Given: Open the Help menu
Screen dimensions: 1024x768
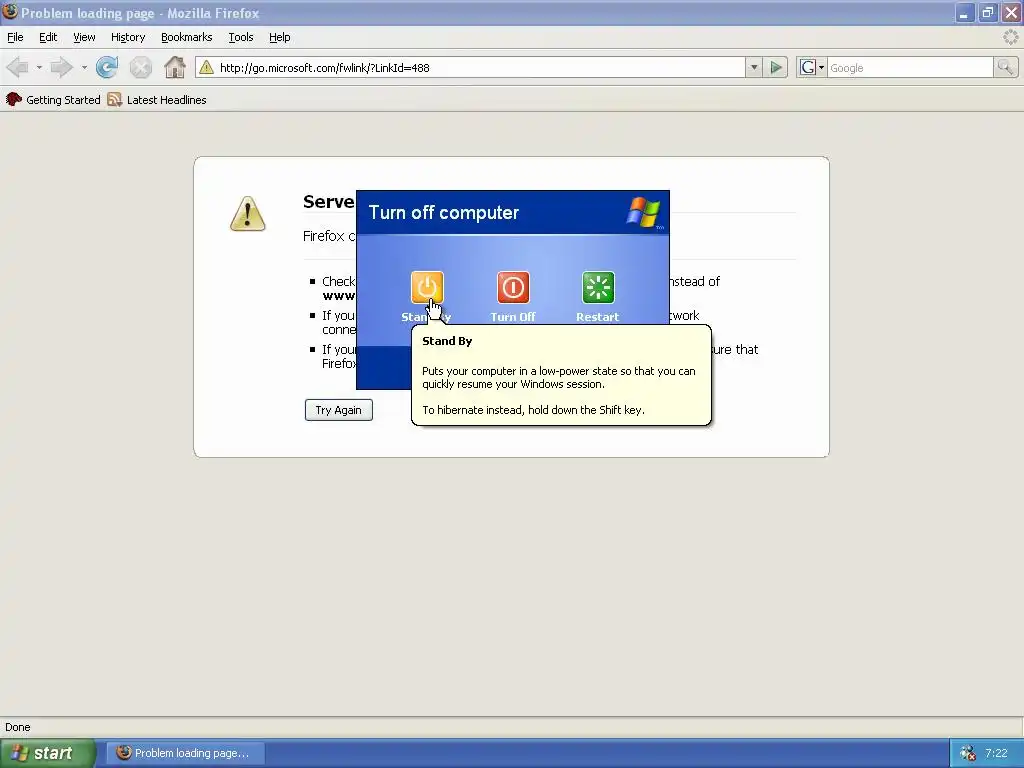Looking at the screenshot, I should coord(280,37).
